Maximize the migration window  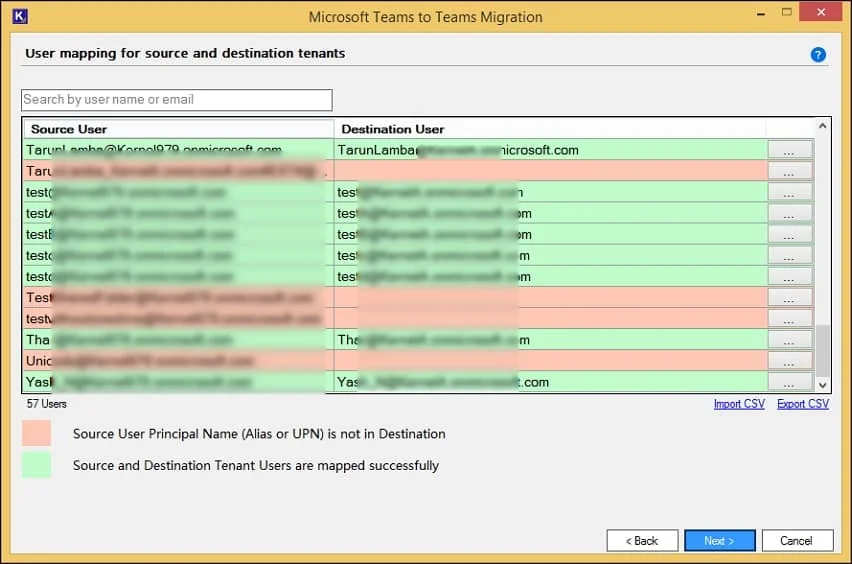pyautogui.click(x=786, y=12)
